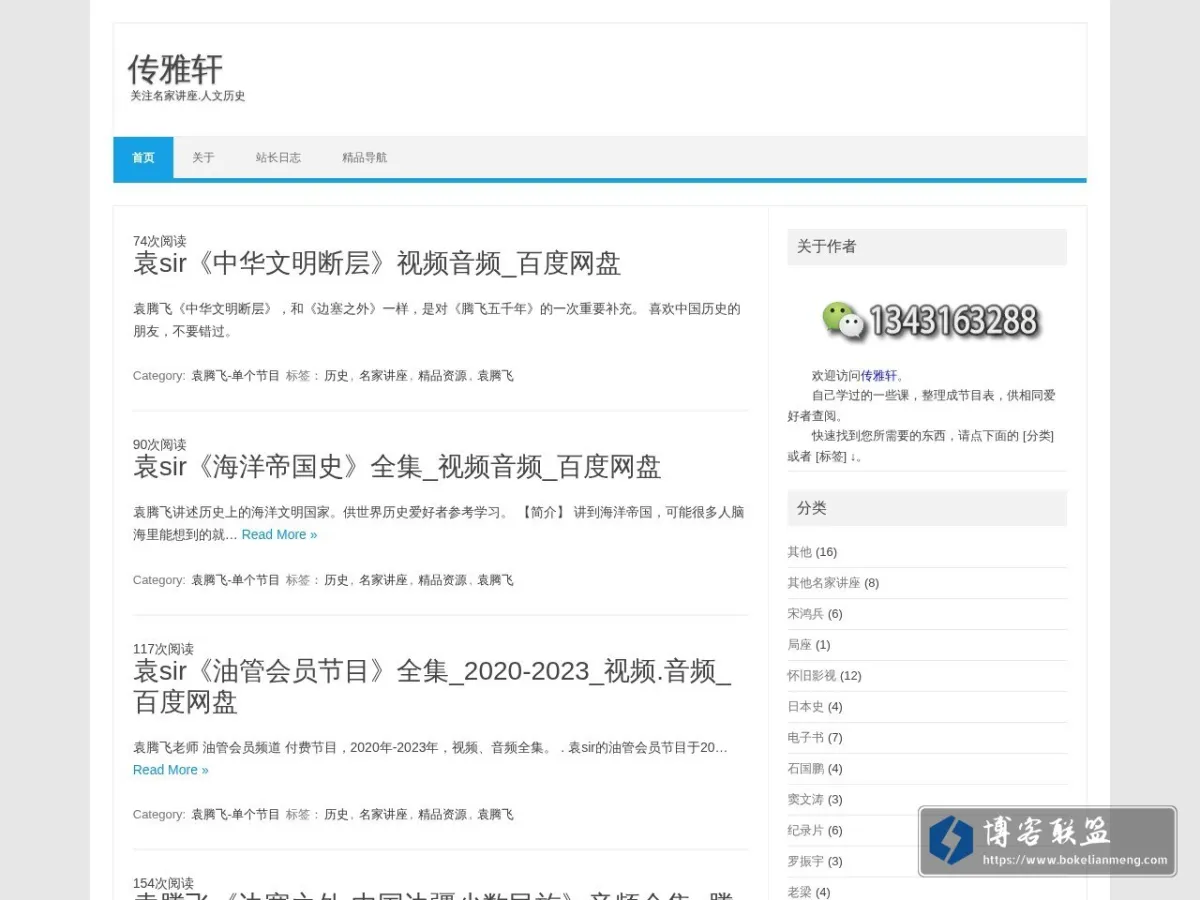Open the 精品导航 menu item
This screenshot has height=900, width=1200.
[364, 157]
